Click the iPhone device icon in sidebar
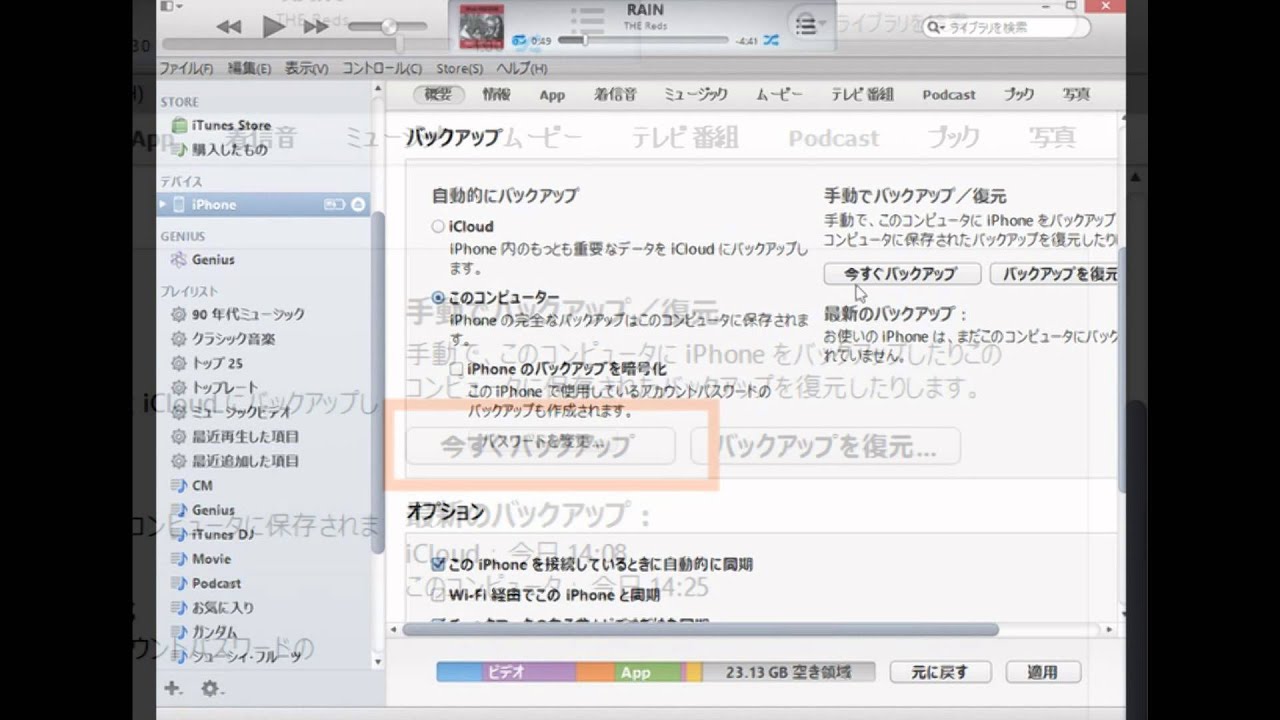Viewport: 1280px width, 720px height. point(179,204)
